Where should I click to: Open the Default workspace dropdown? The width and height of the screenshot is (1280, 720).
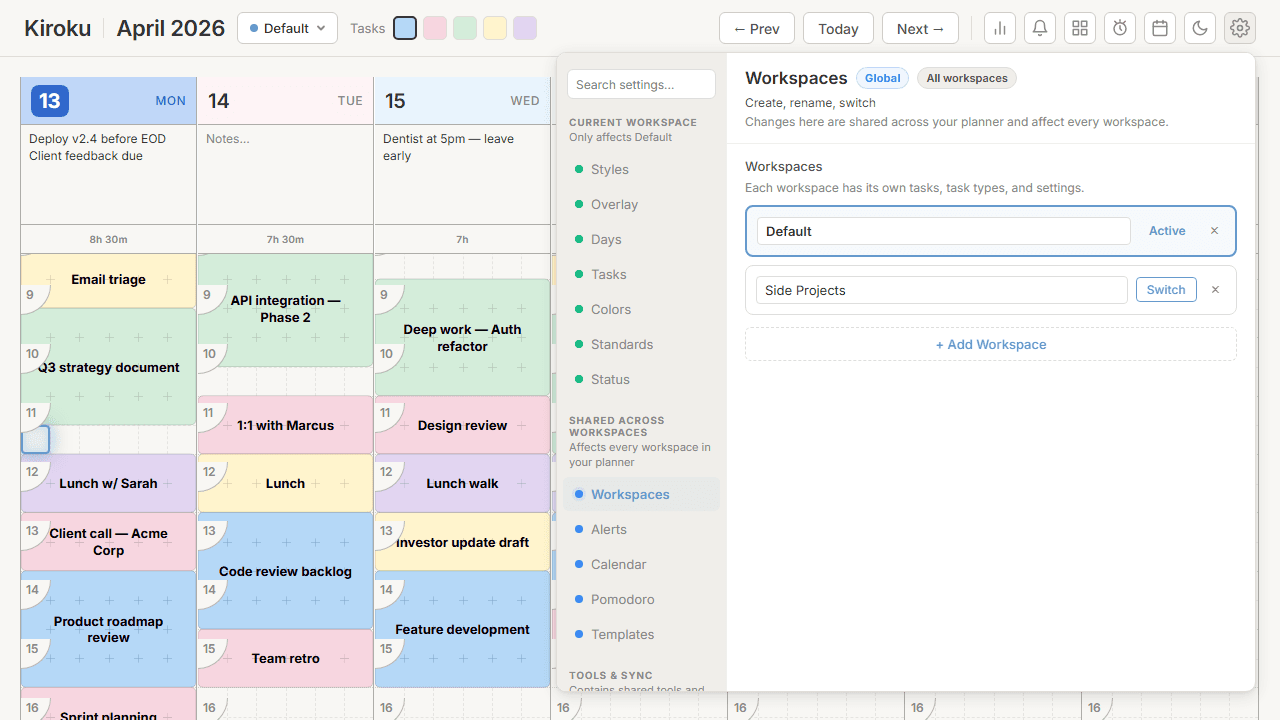click(x=287, y=28)
